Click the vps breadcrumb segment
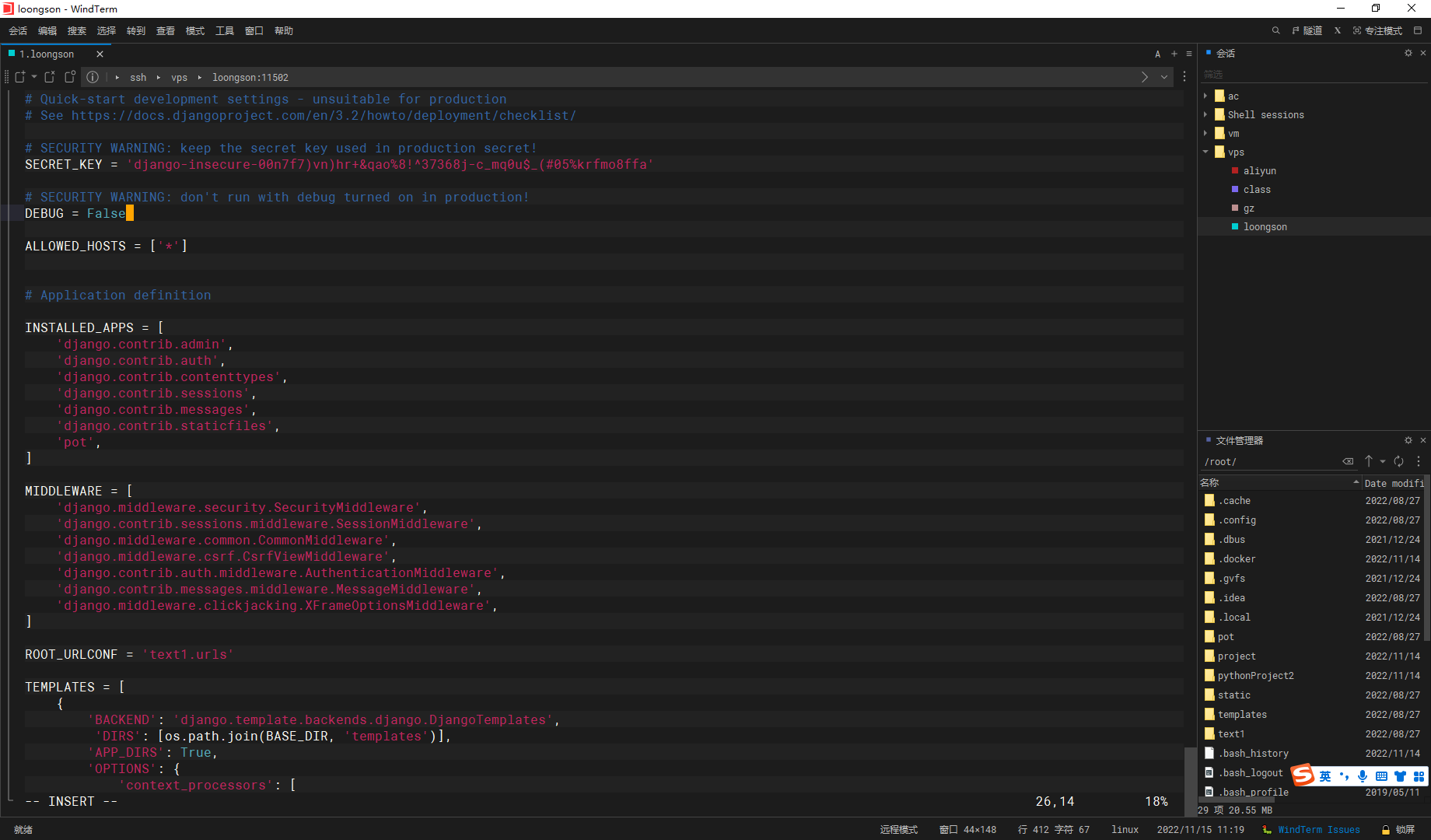The height and width of the screenshot is (840, 1431). click(x=180, y=78)
